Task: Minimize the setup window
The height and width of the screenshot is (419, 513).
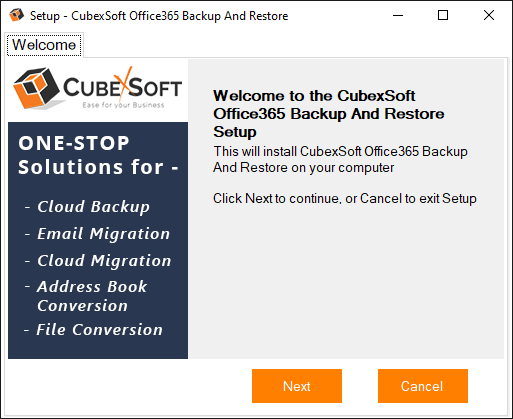Action: pyautogui.click(x=398, y=15)
